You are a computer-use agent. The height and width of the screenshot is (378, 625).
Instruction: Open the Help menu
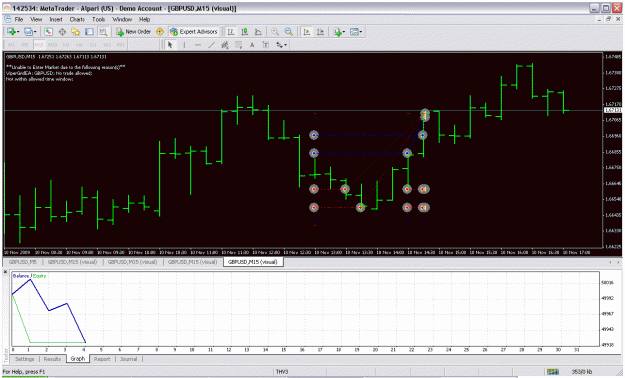click(x=144, y=19)
